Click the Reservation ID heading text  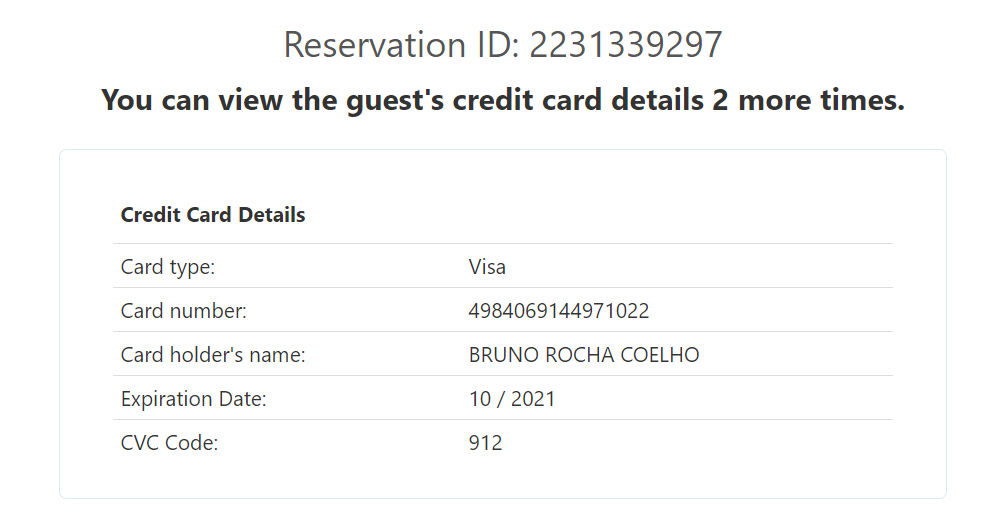(x=502, y=45)
